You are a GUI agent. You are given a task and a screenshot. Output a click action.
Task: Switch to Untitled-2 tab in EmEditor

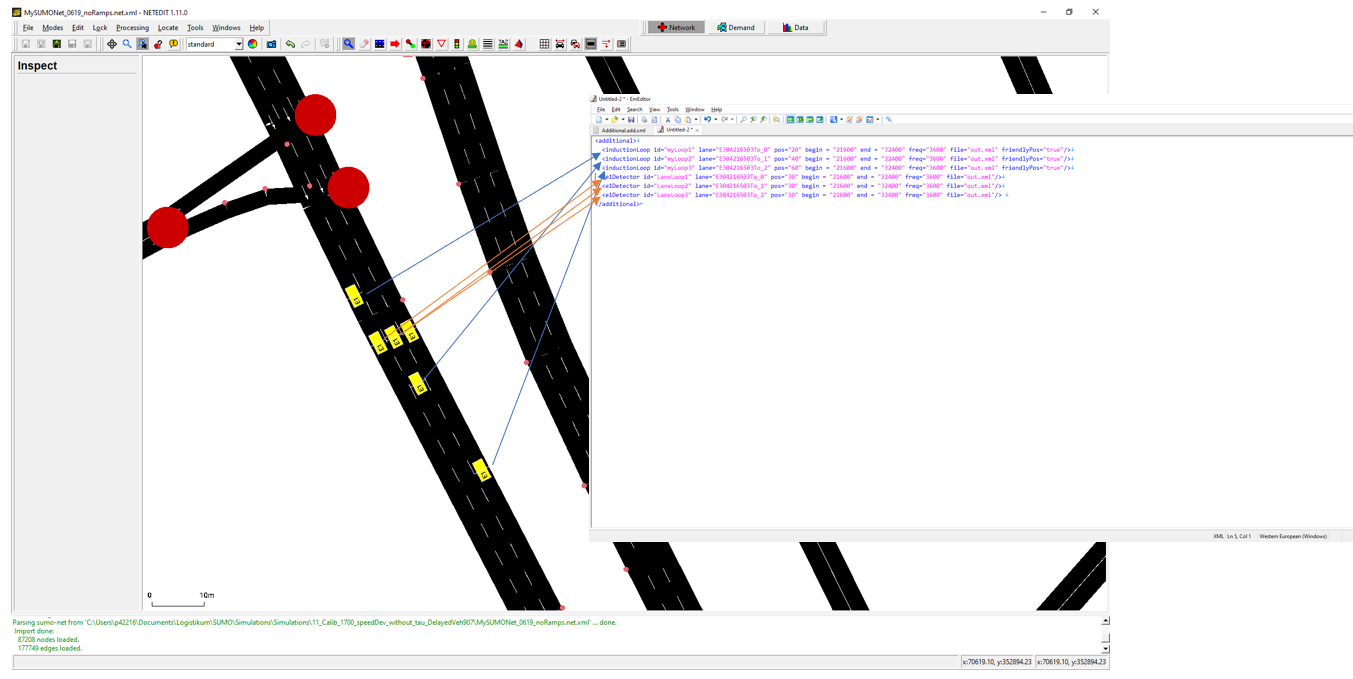coord(677,130)
